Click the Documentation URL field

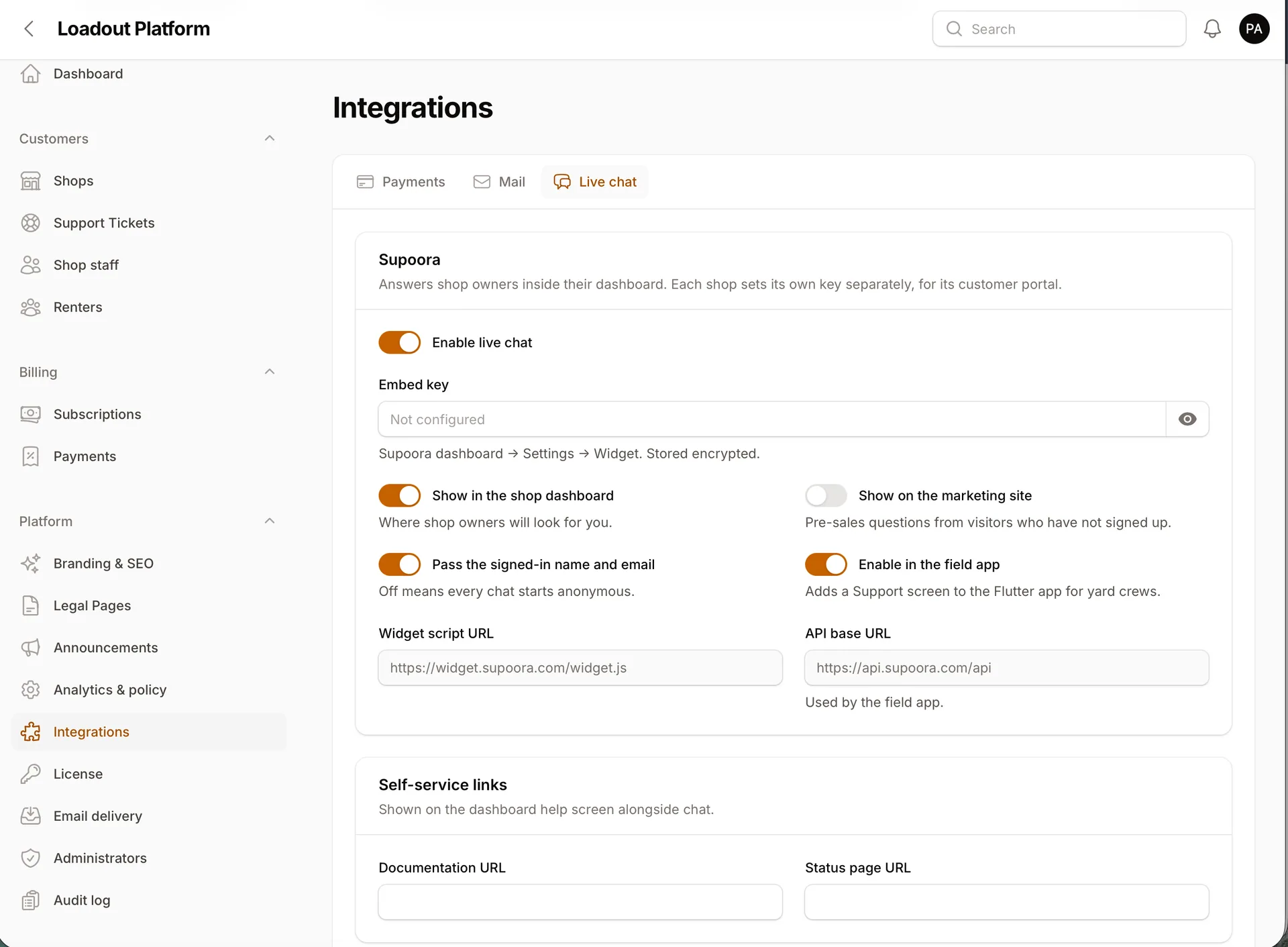coord(580,902)
